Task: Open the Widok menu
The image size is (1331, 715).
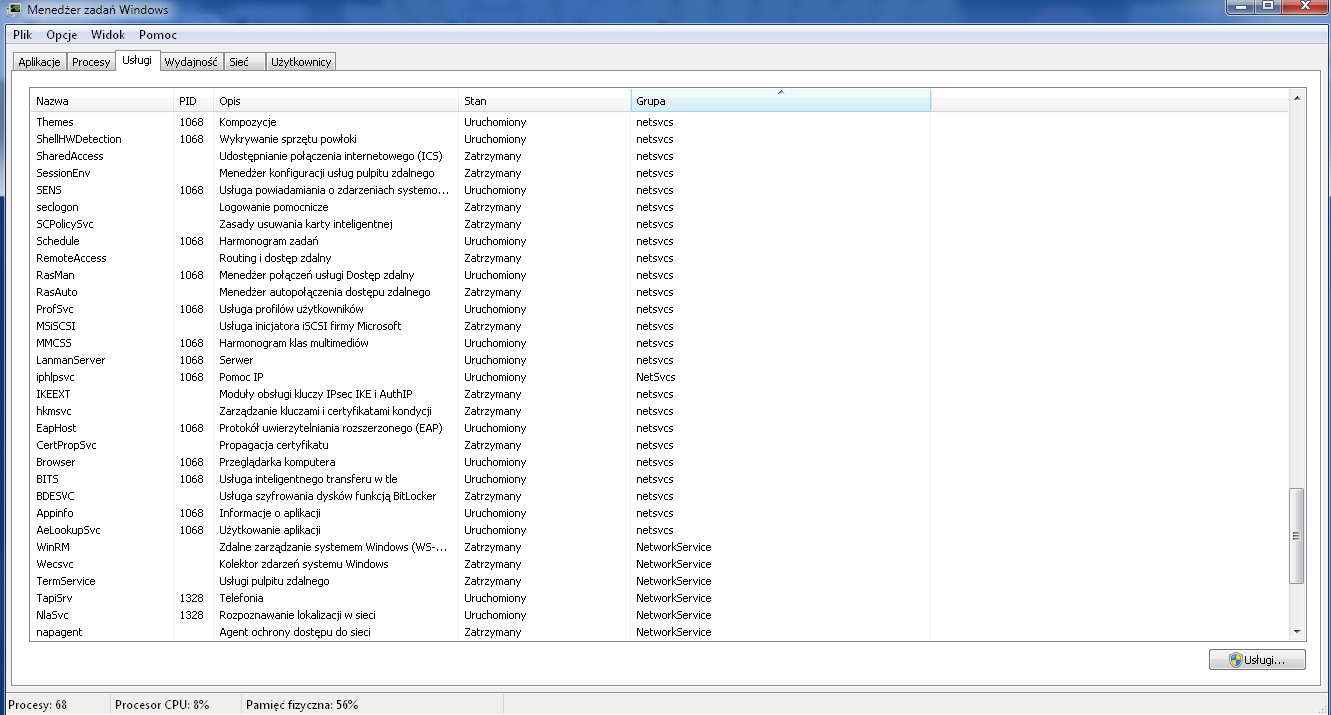Action: coord(108,35)
